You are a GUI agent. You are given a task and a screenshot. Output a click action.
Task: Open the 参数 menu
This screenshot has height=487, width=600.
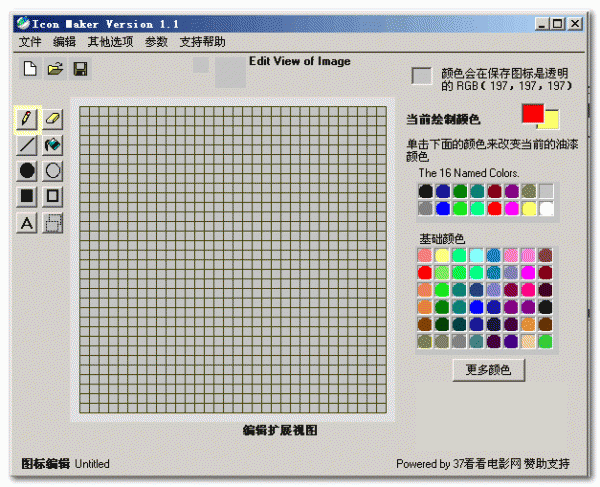coord(156,42)
